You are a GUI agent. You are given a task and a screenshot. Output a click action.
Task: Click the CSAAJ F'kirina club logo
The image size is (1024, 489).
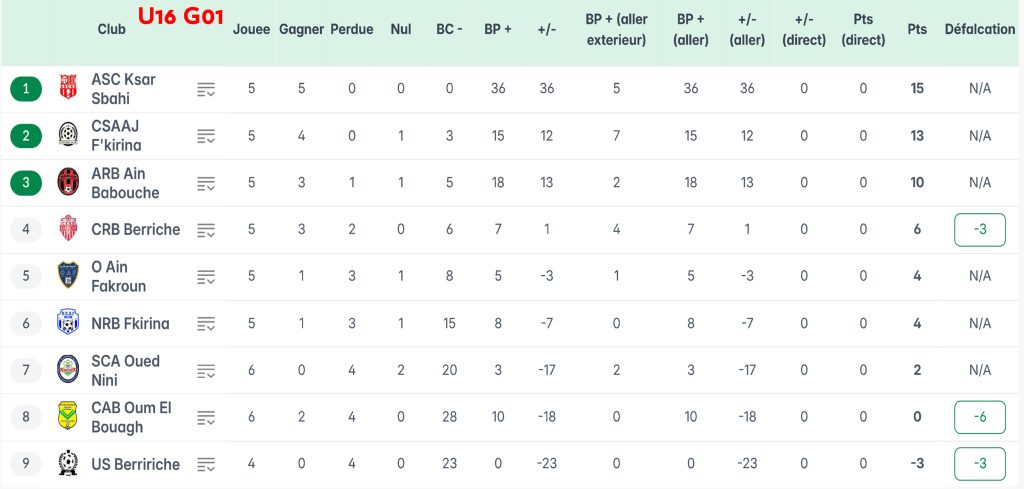click(x=68, y=135)
